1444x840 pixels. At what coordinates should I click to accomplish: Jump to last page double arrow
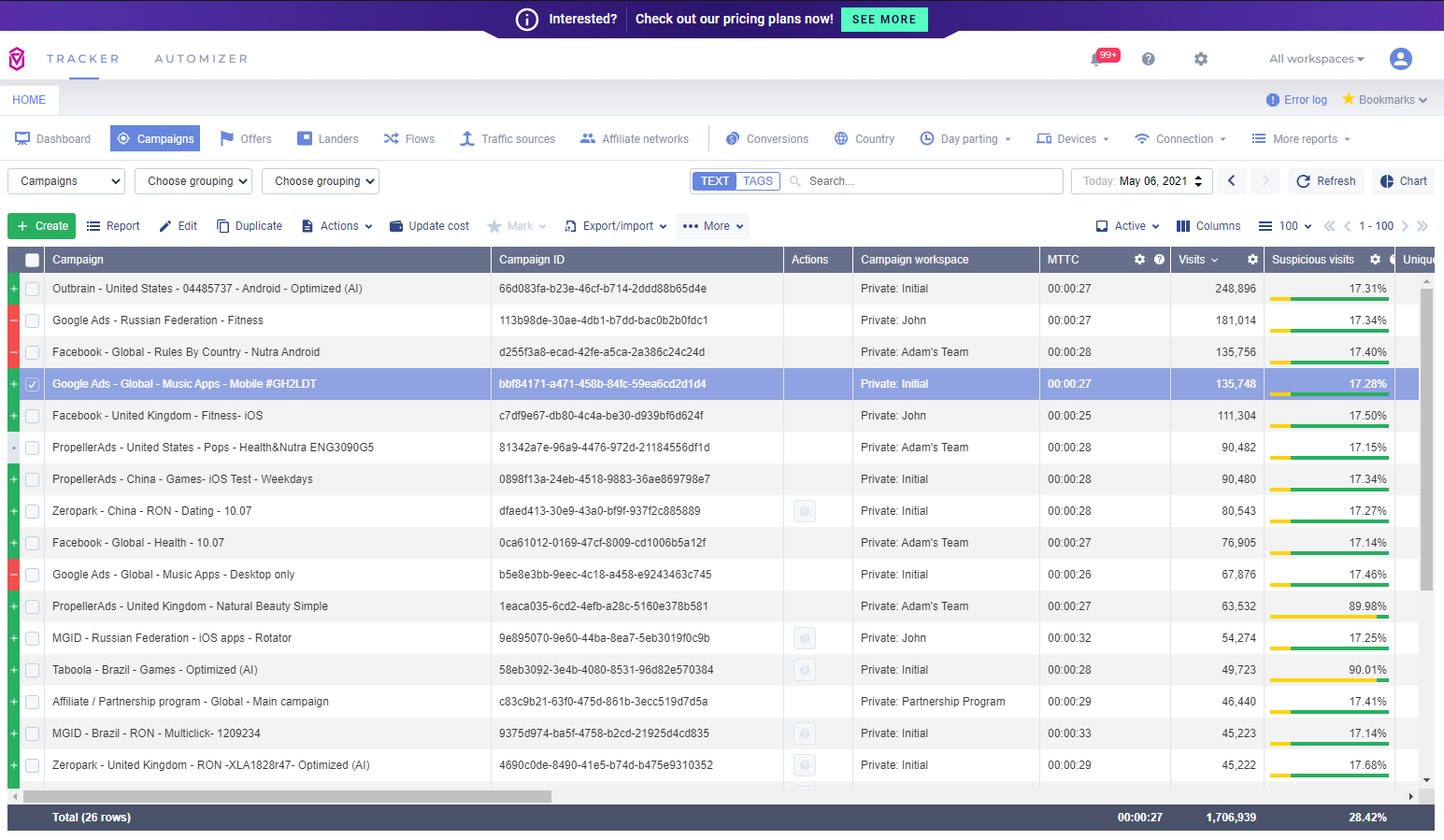(1423, 226)
